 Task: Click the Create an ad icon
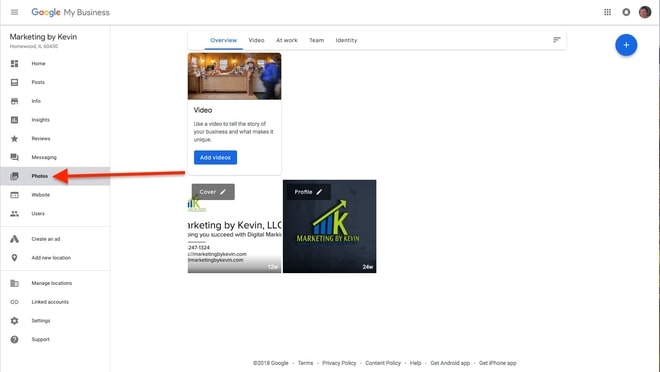(14, 239)
